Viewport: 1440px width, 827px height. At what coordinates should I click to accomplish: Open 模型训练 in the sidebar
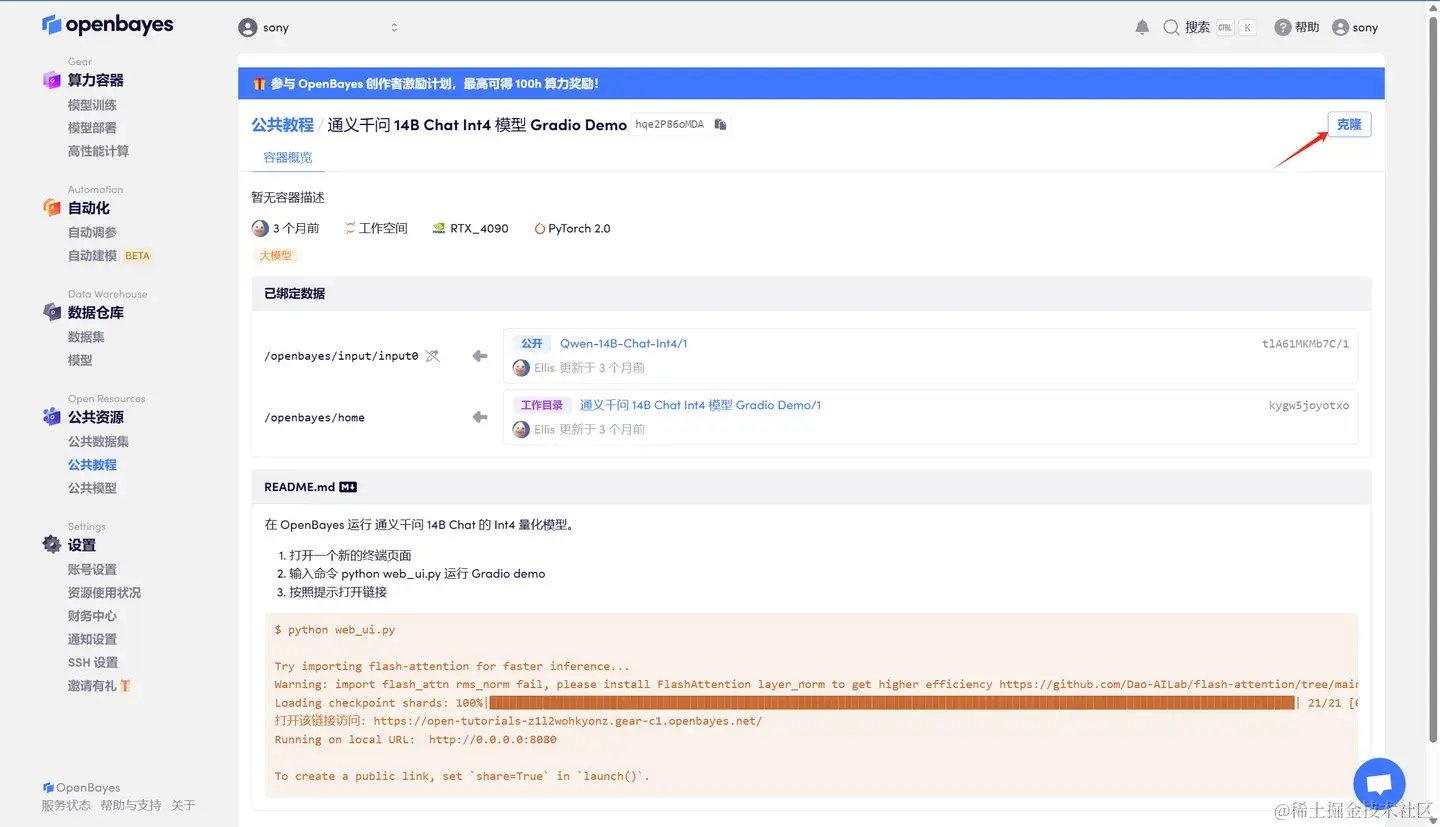coord(92,105)
